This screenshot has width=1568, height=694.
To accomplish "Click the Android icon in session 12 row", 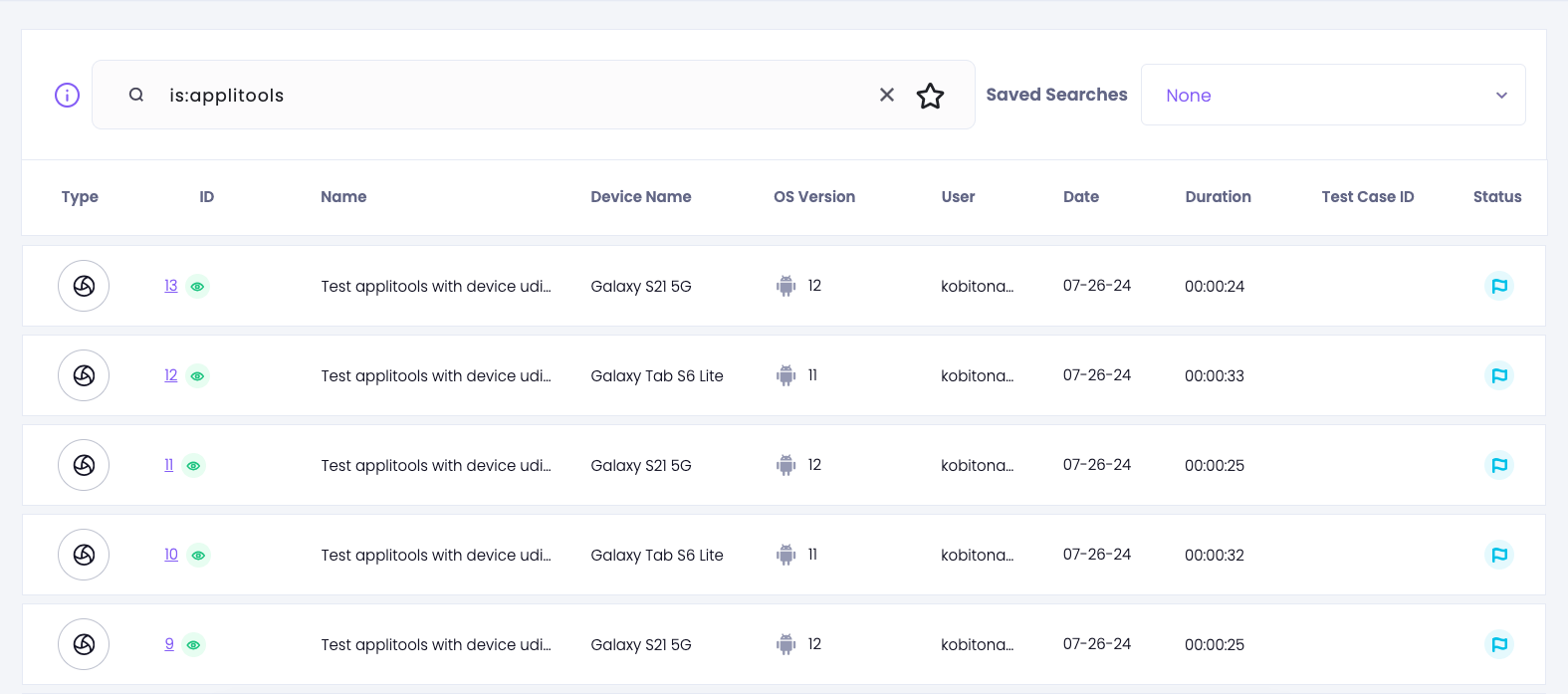I will tap(786, 375).
